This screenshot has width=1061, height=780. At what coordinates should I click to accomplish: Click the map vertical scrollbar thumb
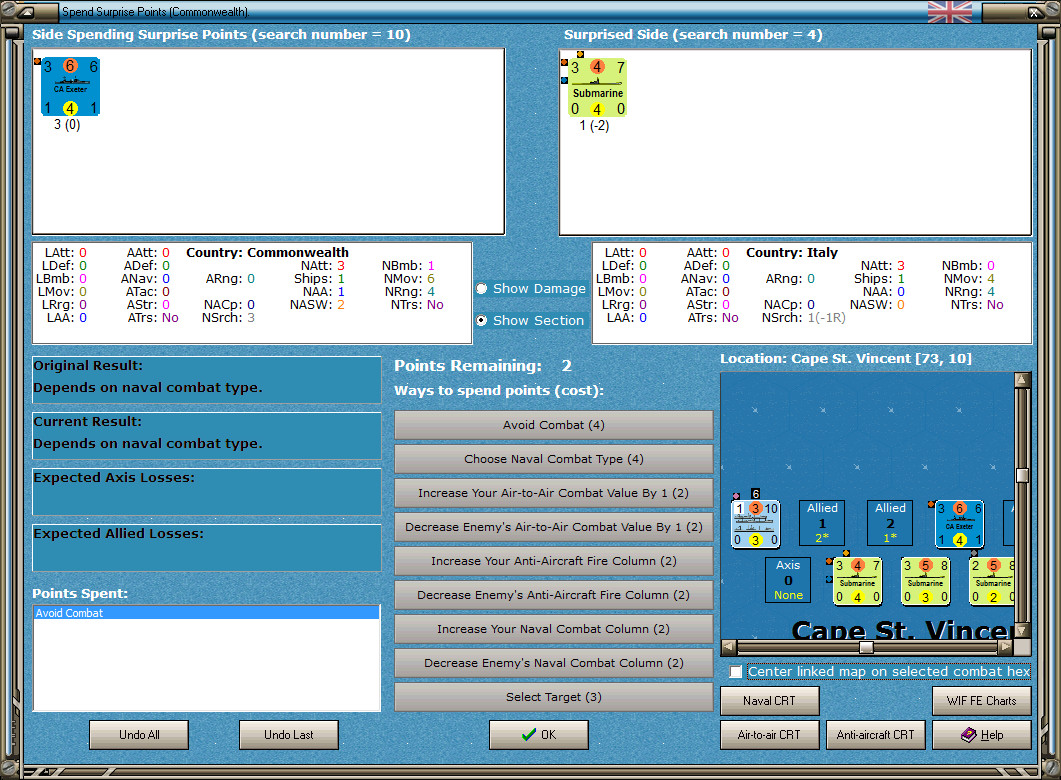(x=1022, y=475)
